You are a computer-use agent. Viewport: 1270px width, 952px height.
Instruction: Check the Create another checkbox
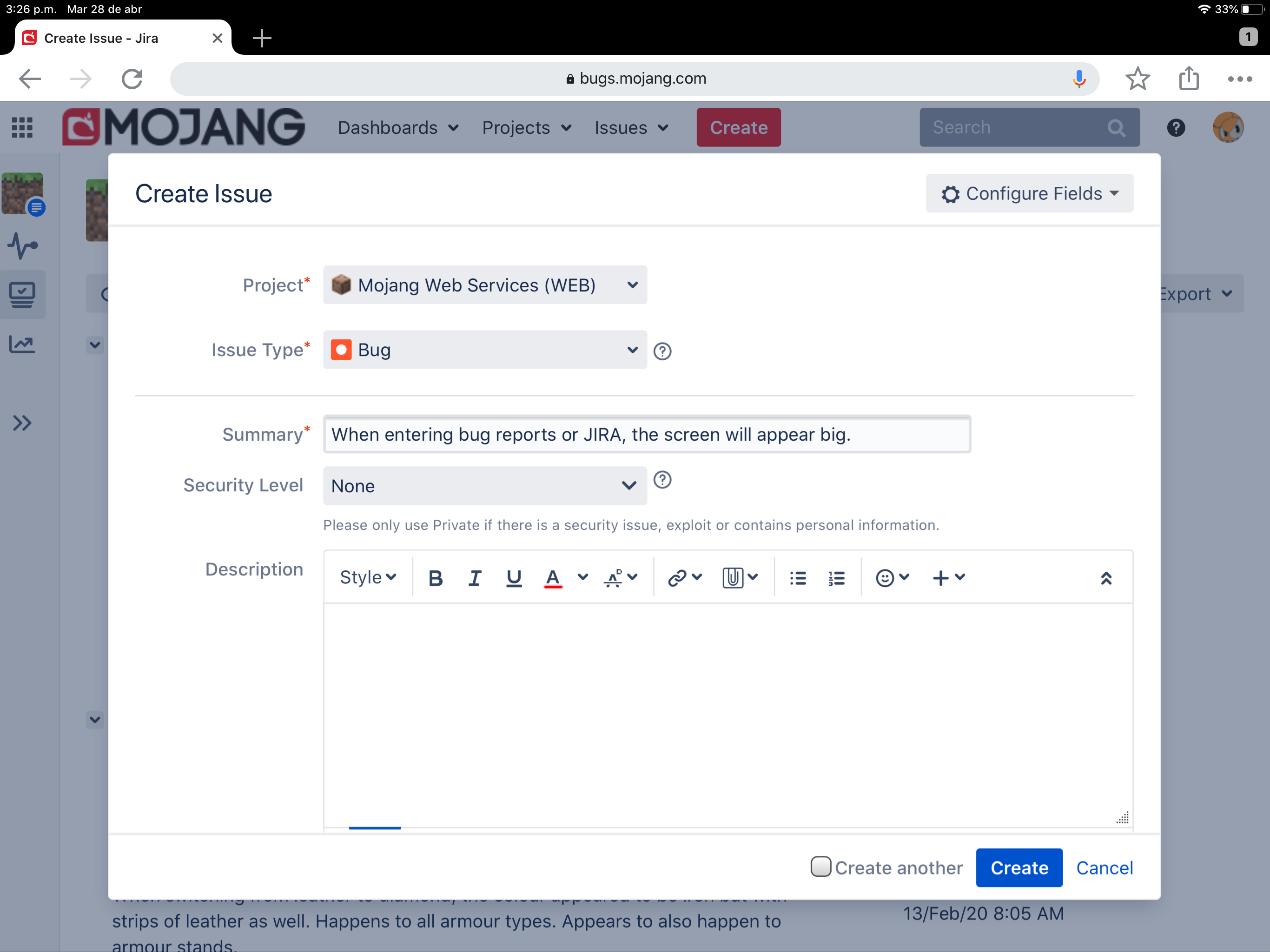[x=820, y=866]
